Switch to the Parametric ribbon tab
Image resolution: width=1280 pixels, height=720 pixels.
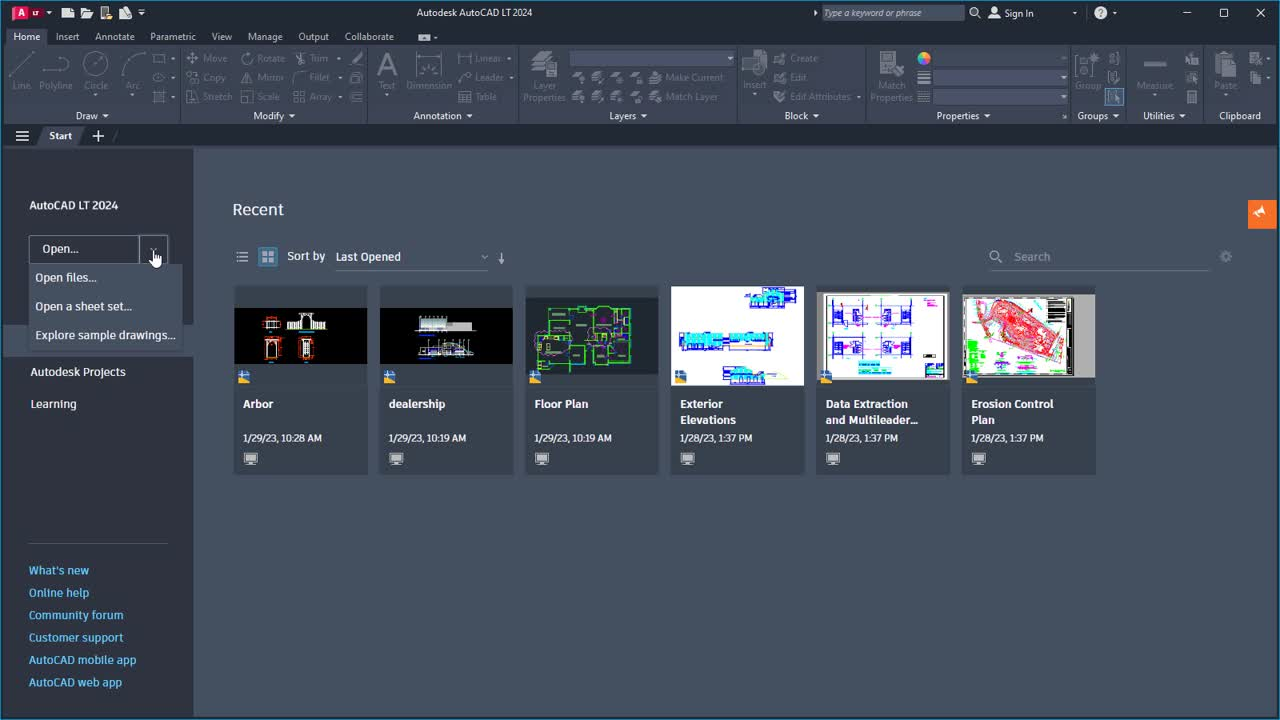pyautogui.click(x=173, y=37)
